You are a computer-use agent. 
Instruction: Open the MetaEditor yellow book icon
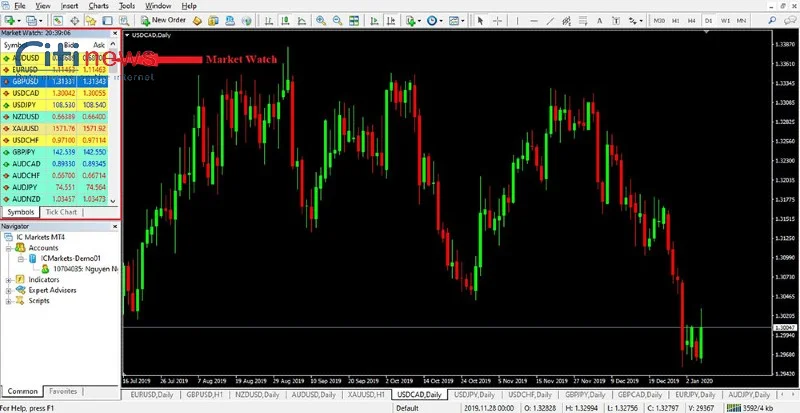[x=197, y=20]
